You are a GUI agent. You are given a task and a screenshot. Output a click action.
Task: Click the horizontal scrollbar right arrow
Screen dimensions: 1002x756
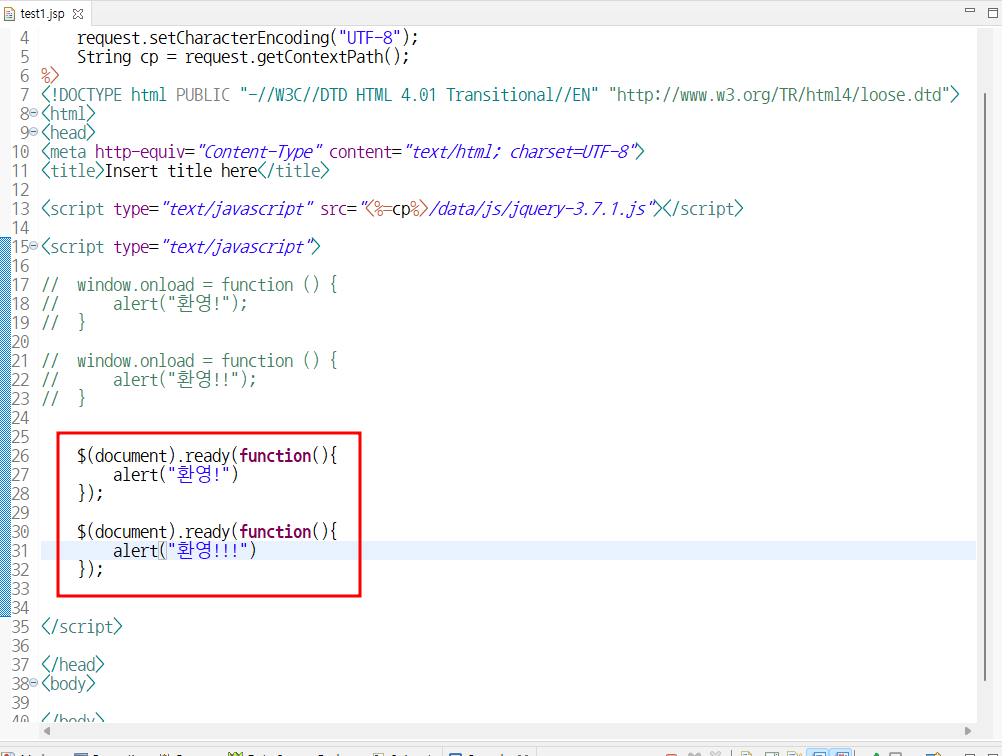(968, 730)
